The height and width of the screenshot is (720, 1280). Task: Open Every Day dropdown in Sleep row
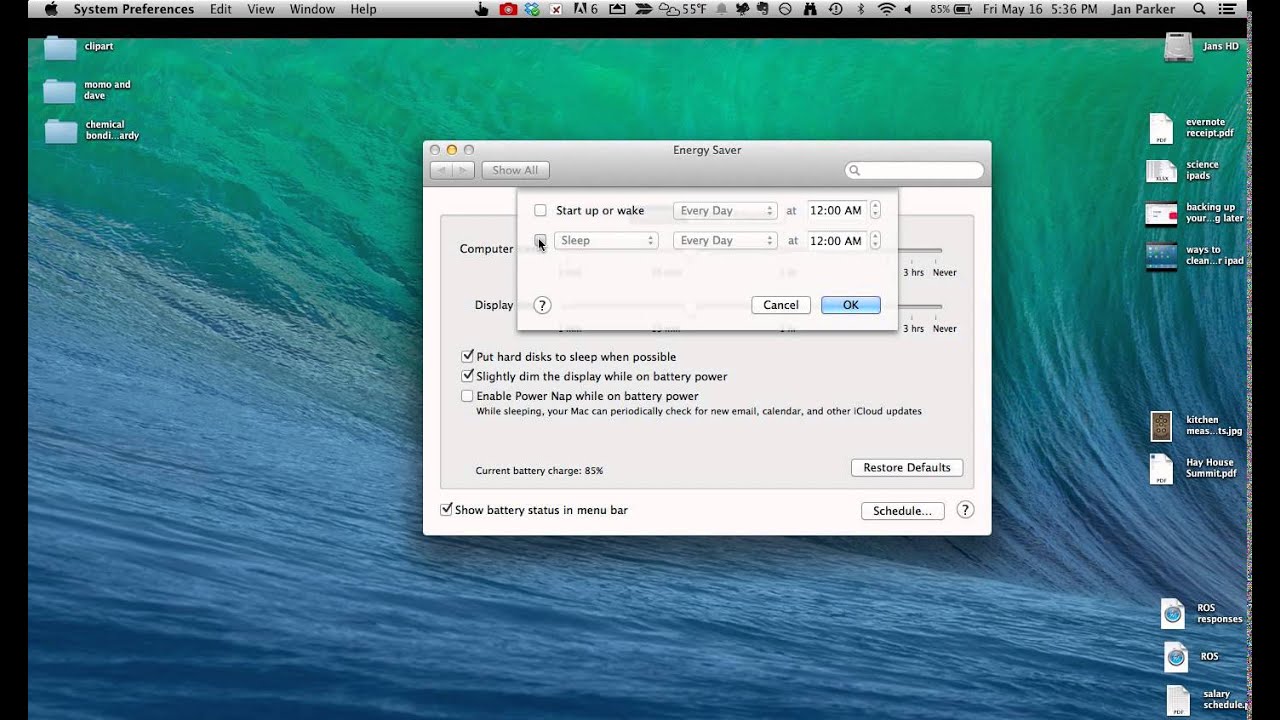click(x=725, y=241)
